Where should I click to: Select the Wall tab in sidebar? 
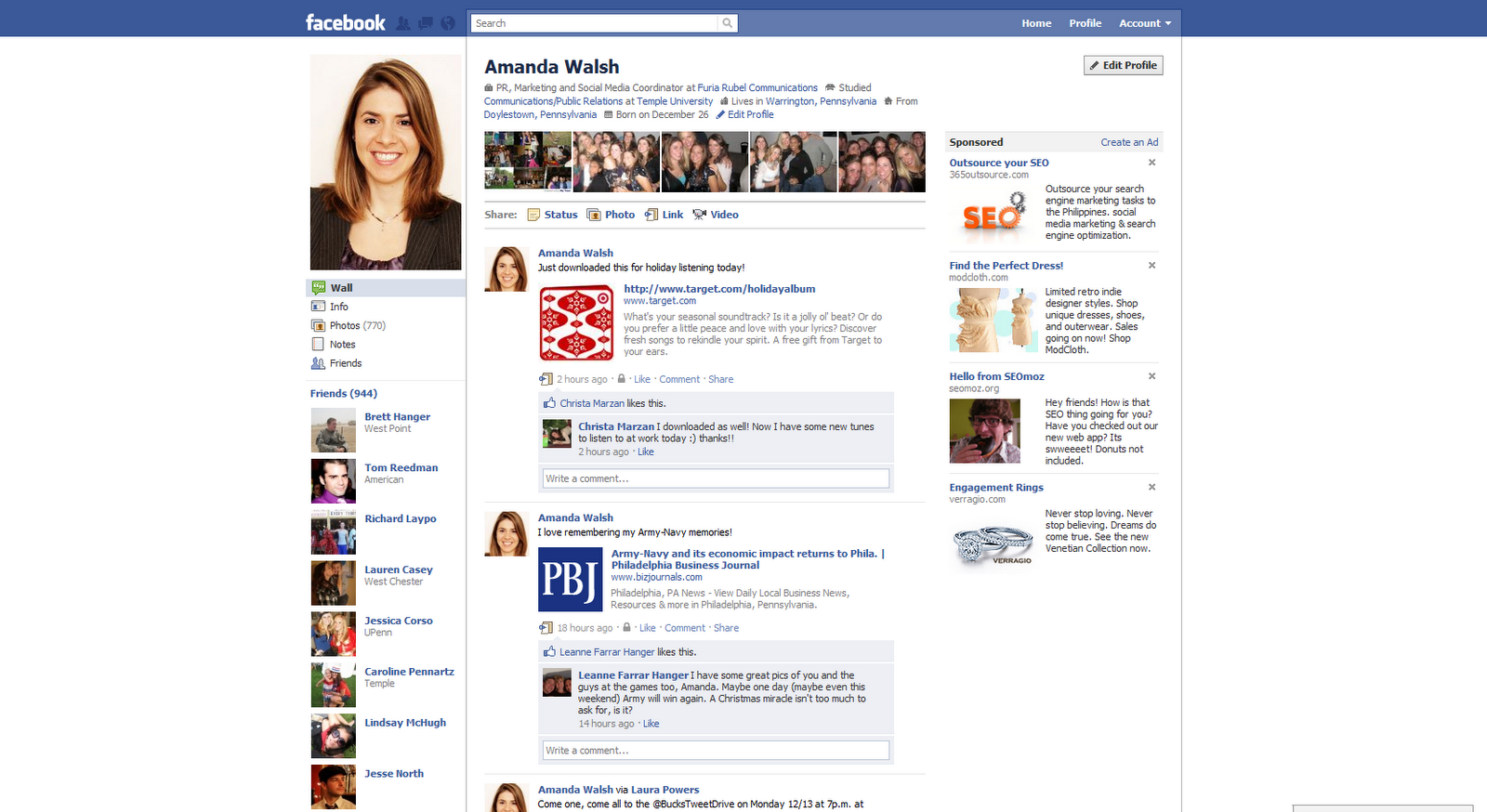click(x=386, y=288)
